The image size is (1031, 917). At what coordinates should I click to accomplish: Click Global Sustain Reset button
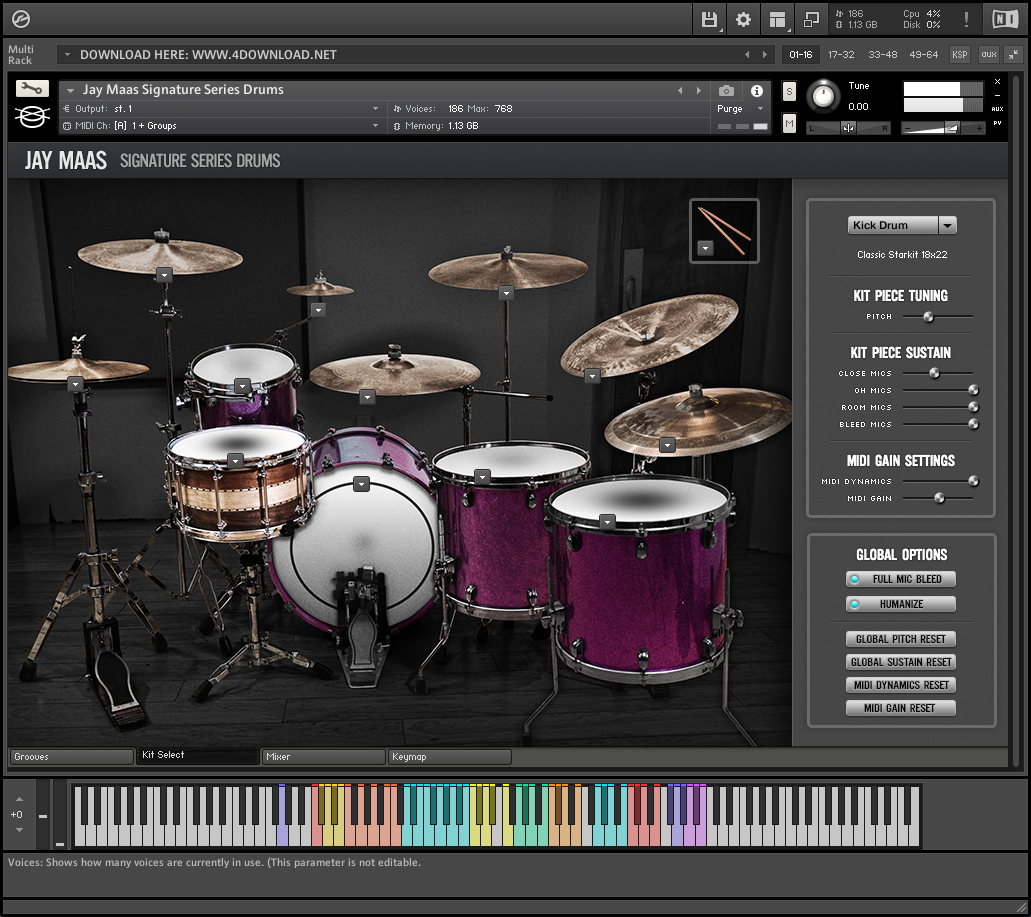(901, 662)
